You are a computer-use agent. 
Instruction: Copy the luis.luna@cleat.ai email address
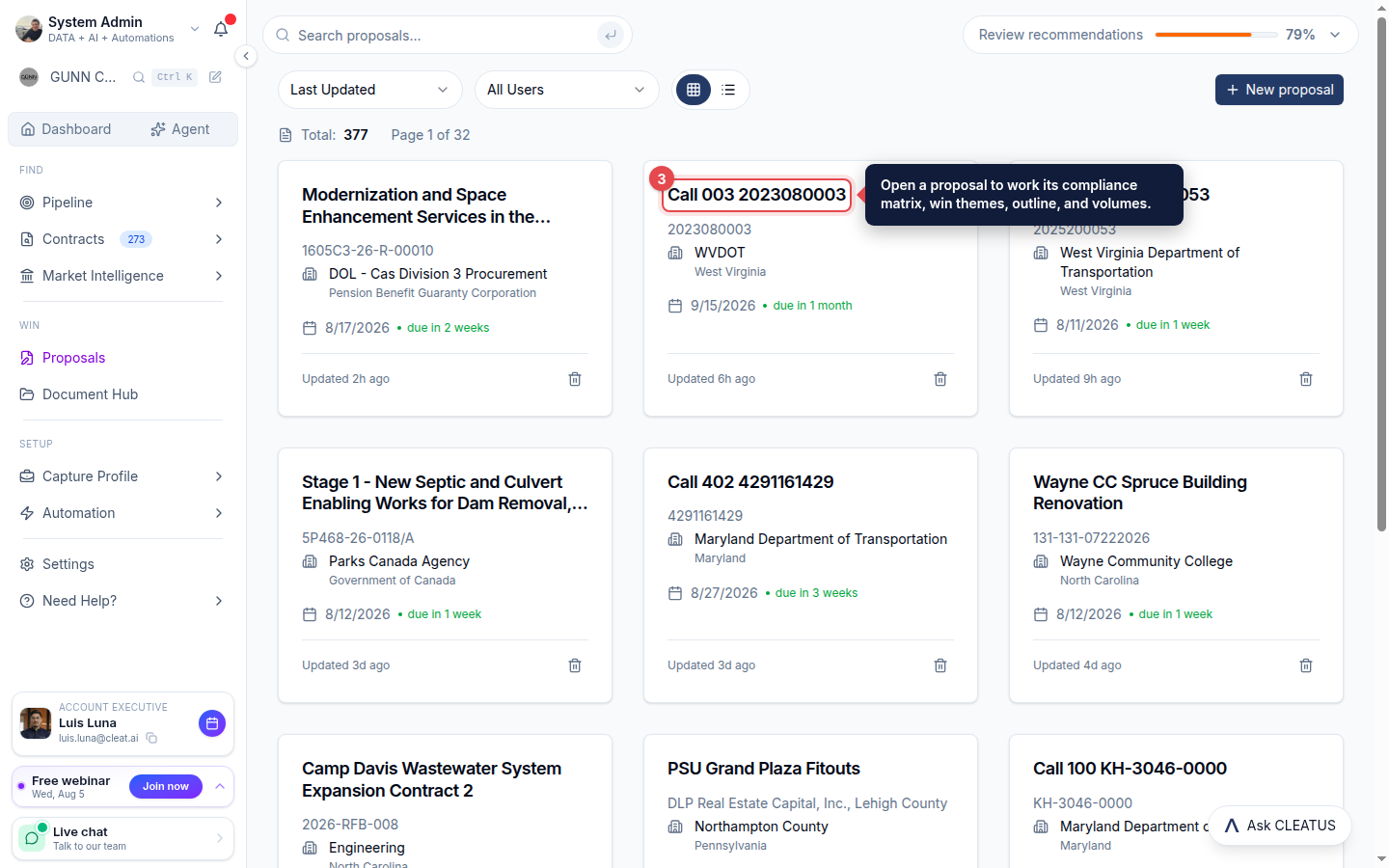(x=151, y=739)
